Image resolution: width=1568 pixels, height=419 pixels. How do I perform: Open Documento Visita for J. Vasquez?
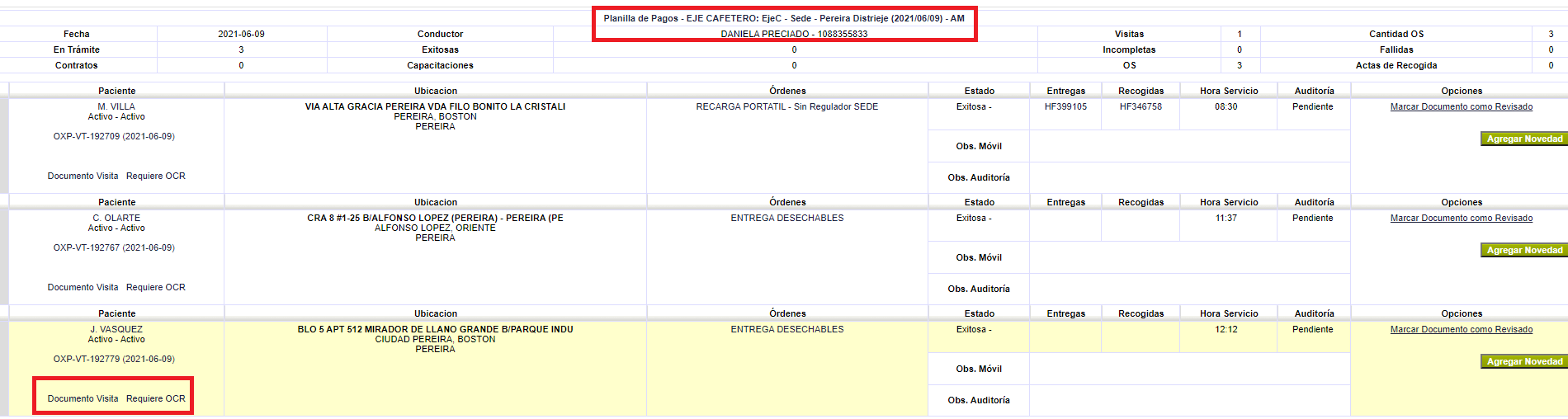(x=83, y=399)
